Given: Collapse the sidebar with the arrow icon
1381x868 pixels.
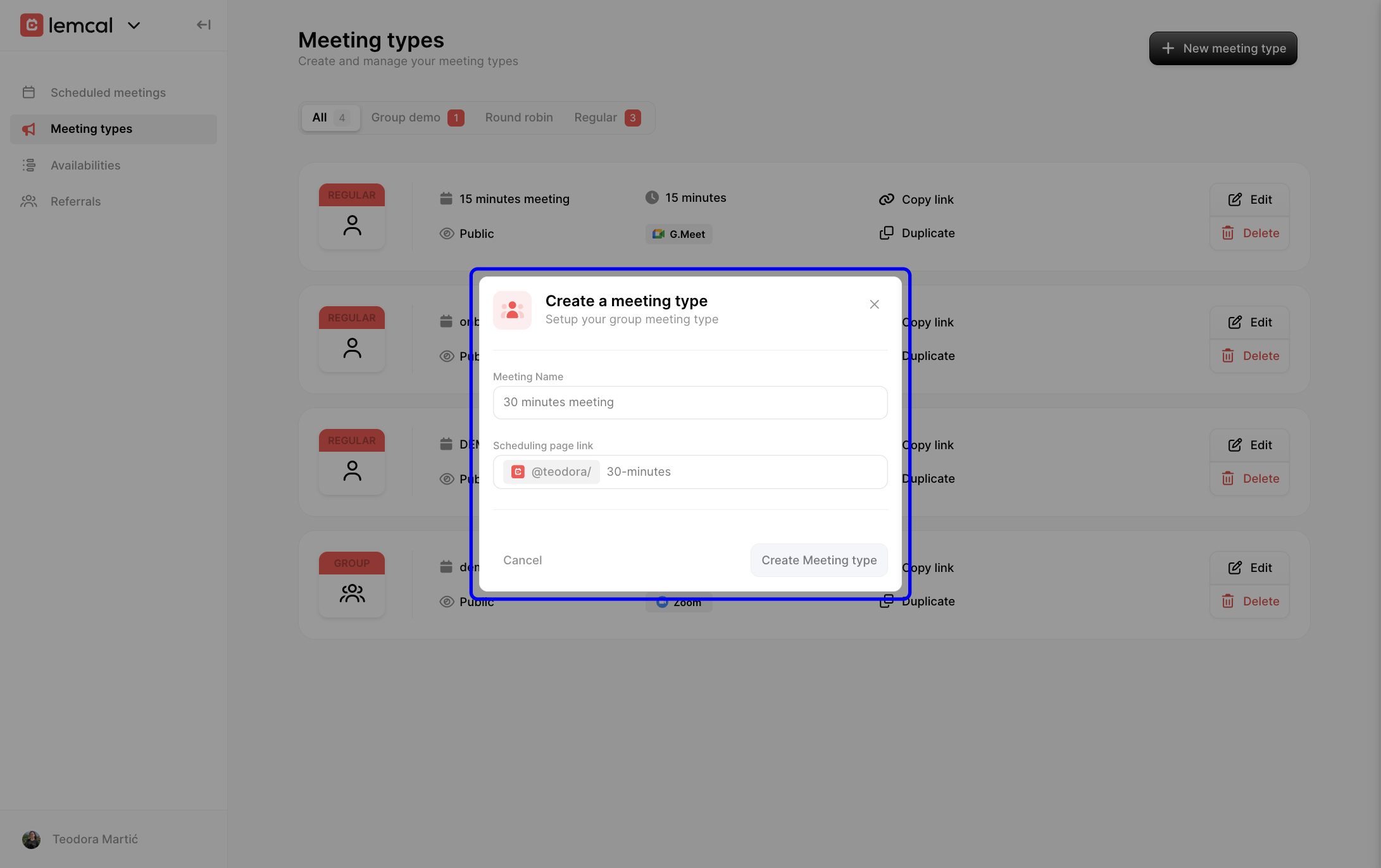Looking at the screenshot, I should pos(203,24).
